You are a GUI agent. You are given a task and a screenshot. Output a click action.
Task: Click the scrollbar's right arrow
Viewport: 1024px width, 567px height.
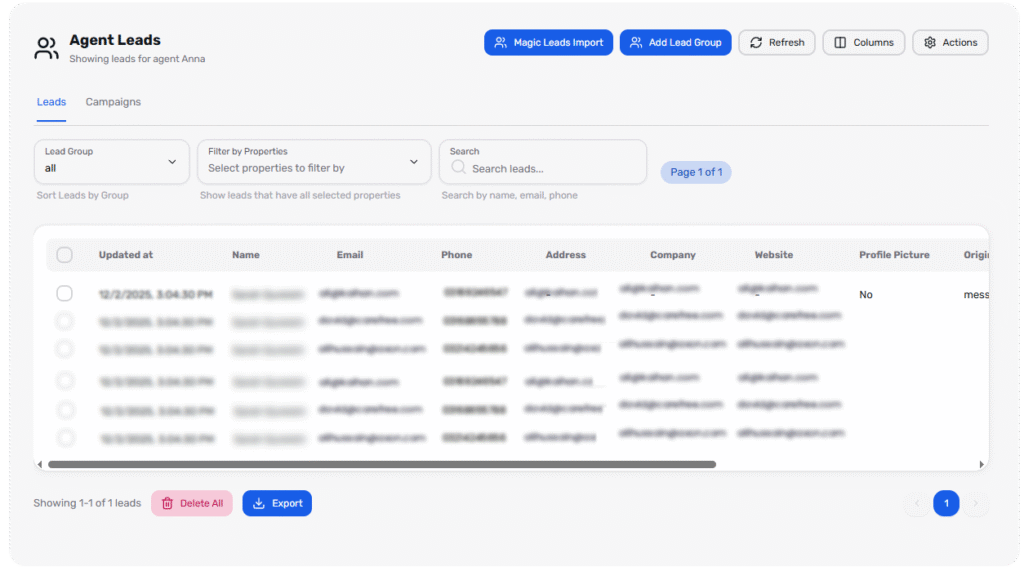click(x=982, y=465)
